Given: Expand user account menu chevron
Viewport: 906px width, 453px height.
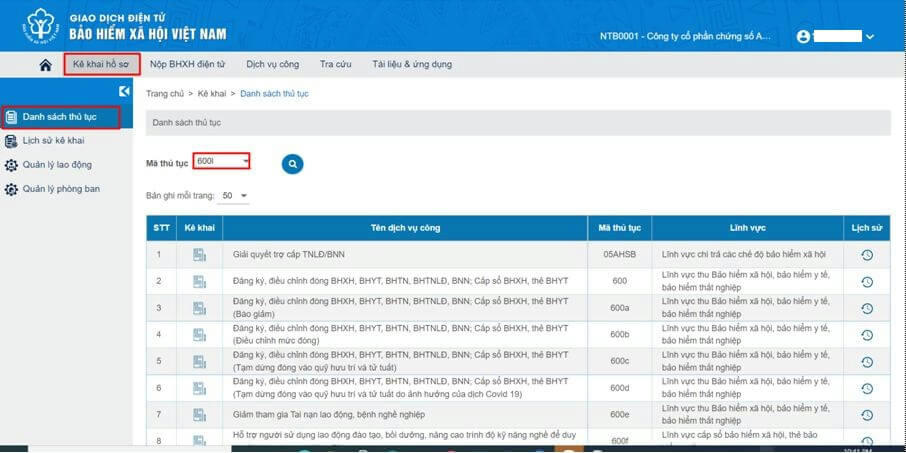Looking at the screenshot, I should [870, 37].
